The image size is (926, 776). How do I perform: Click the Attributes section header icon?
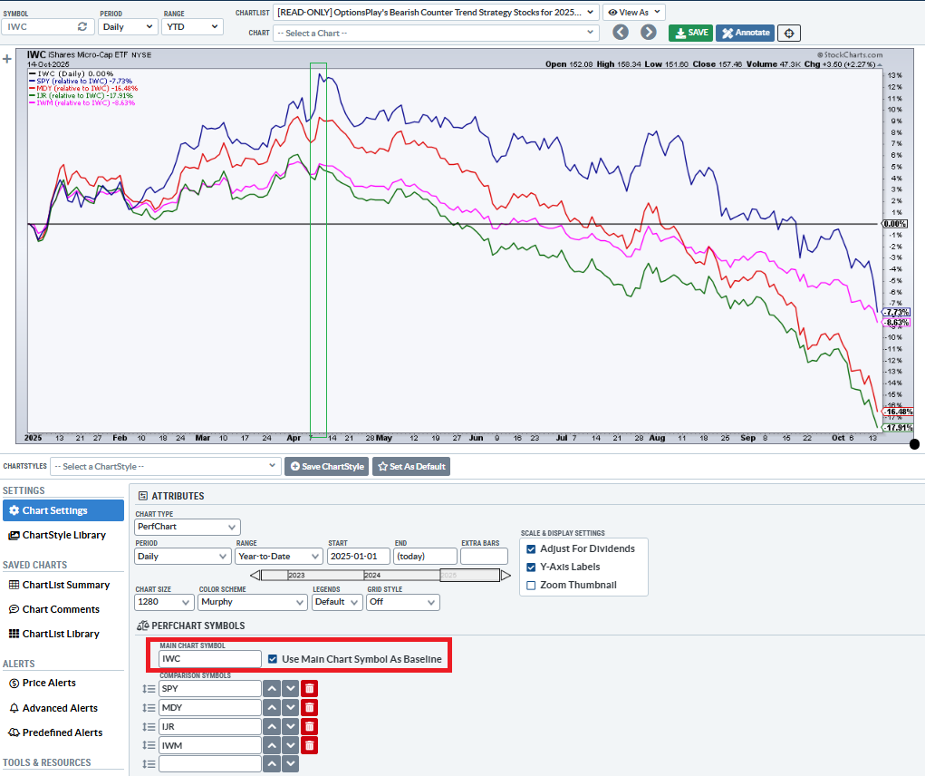(x=142, y=496)
